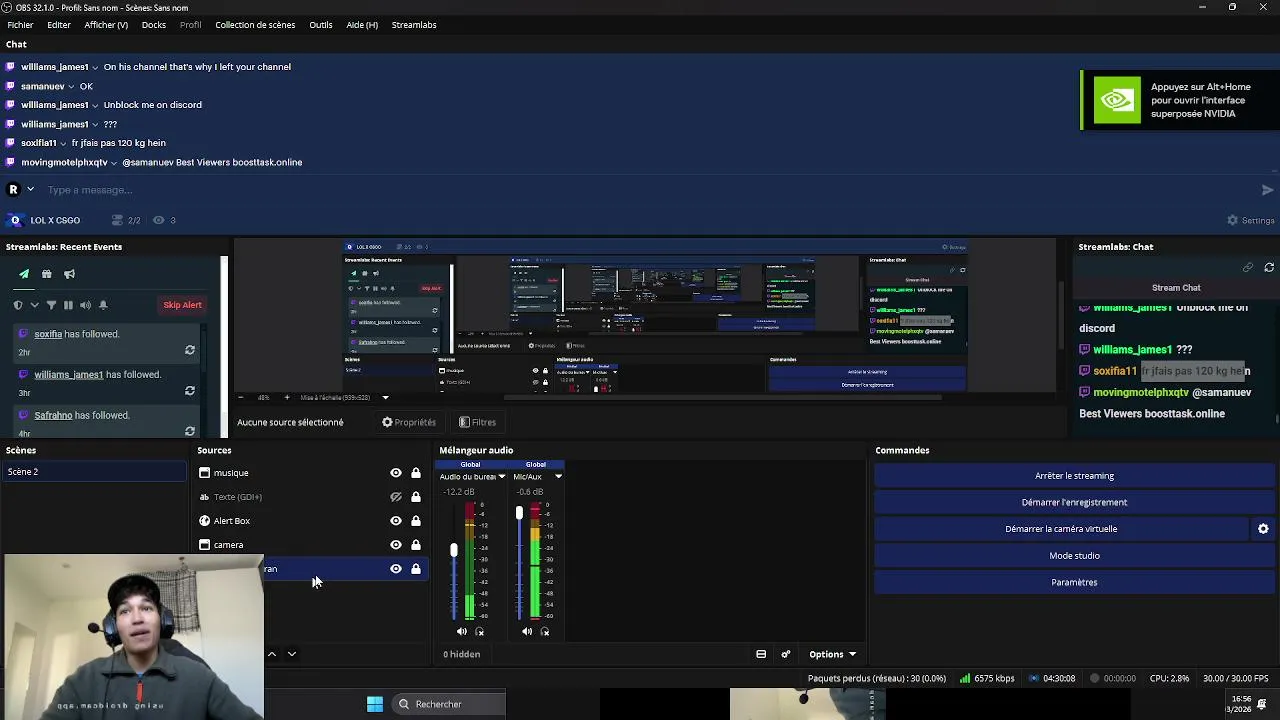This screenshot has width=1280, height=720.
Task: Toggle monitoring headphones for Audio du bureau
Action: [x=479, y=632]
